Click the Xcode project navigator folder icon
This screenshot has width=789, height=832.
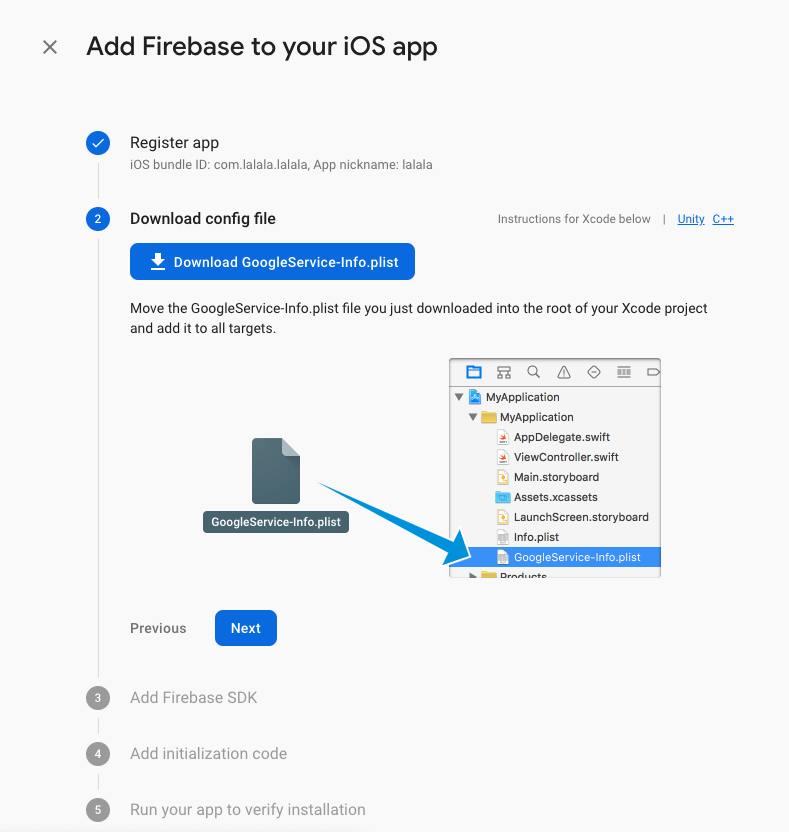474,372
